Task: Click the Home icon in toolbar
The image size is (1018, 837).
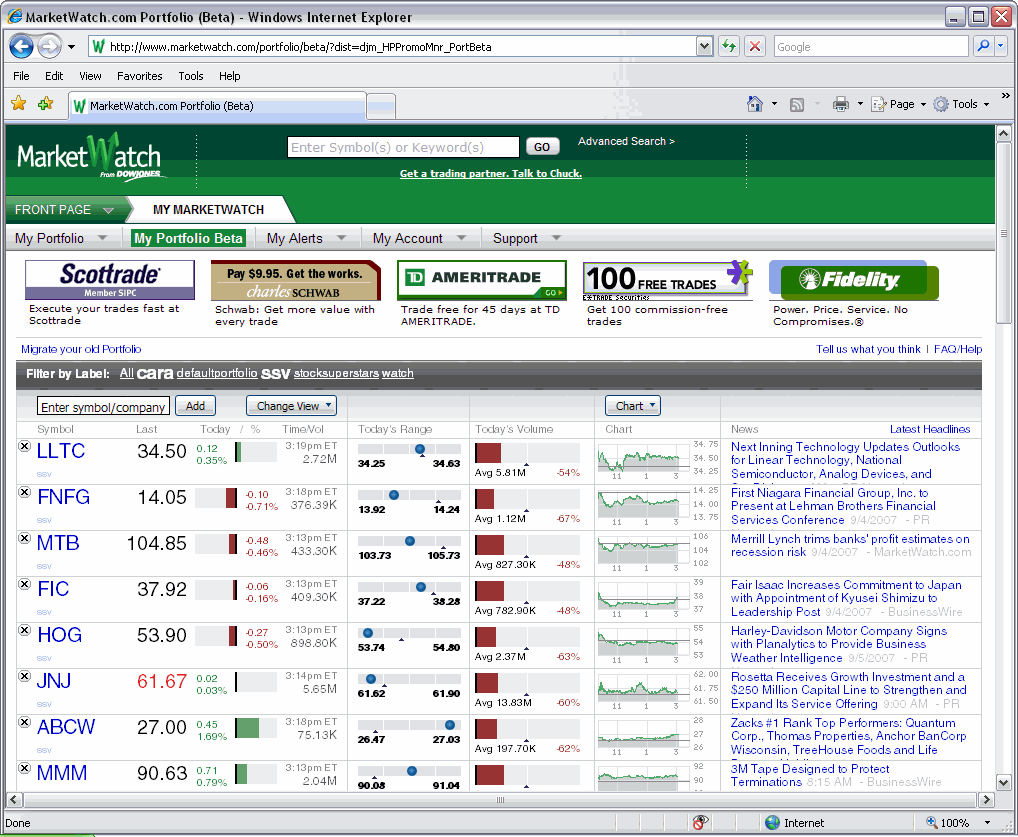Action: pyautogui.click(x=756, y=104)
